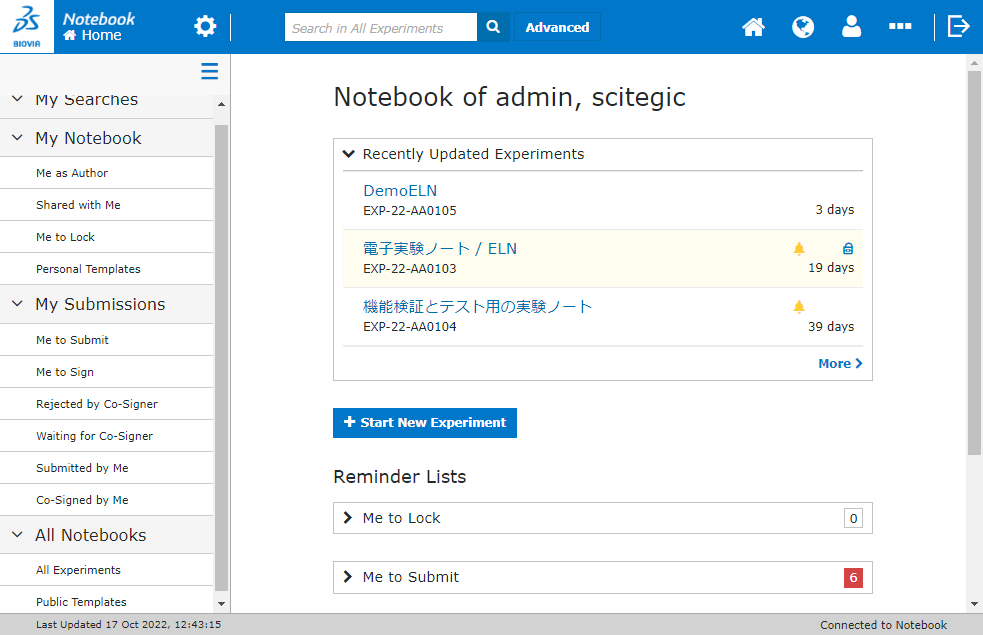Click lock icon on EXP-22-AA0103 row
Image resolution: width=983 pixels, height=635 pixels.
point(848,249)
